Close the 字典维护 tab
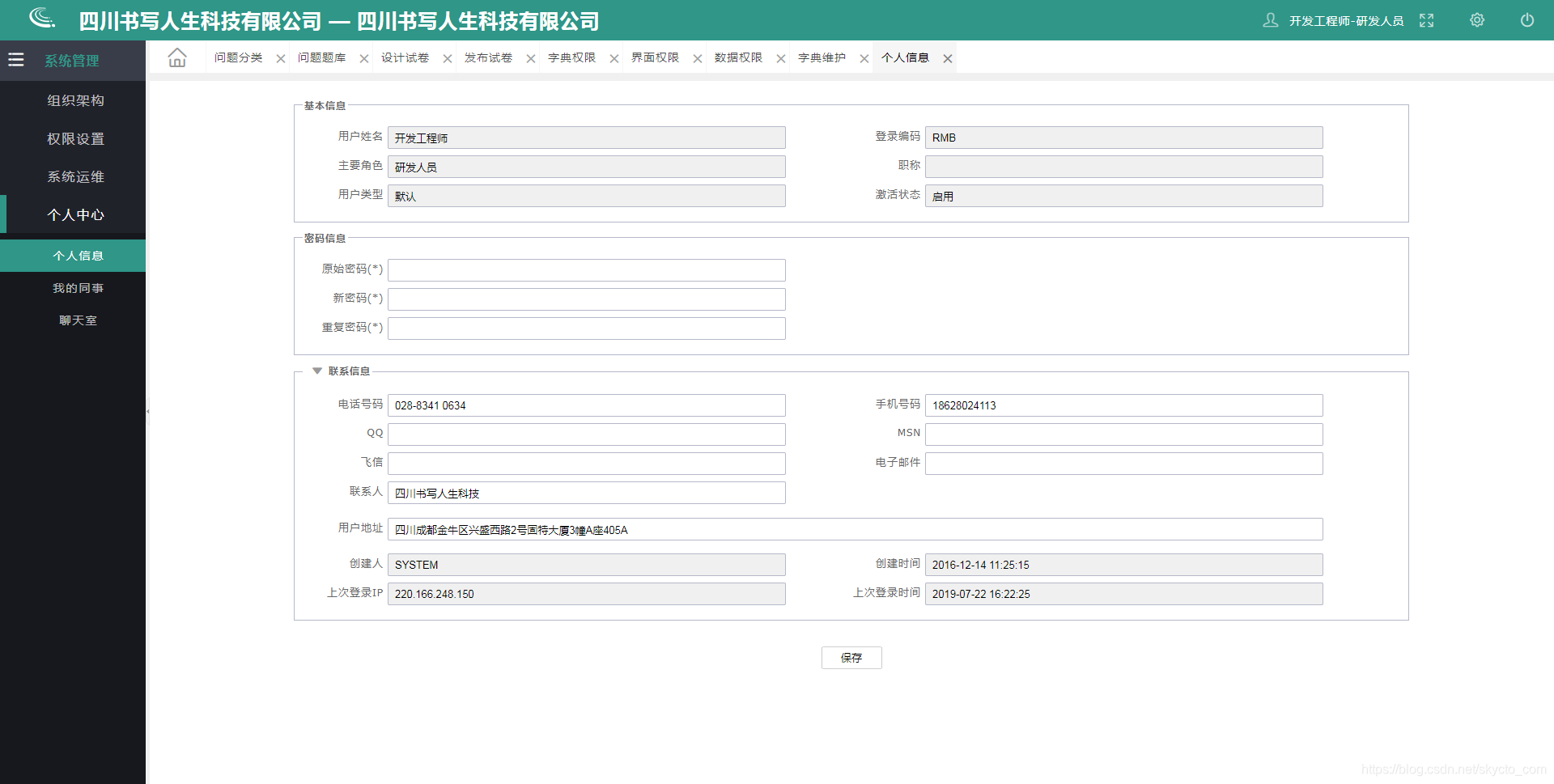 tap(864, 58)
